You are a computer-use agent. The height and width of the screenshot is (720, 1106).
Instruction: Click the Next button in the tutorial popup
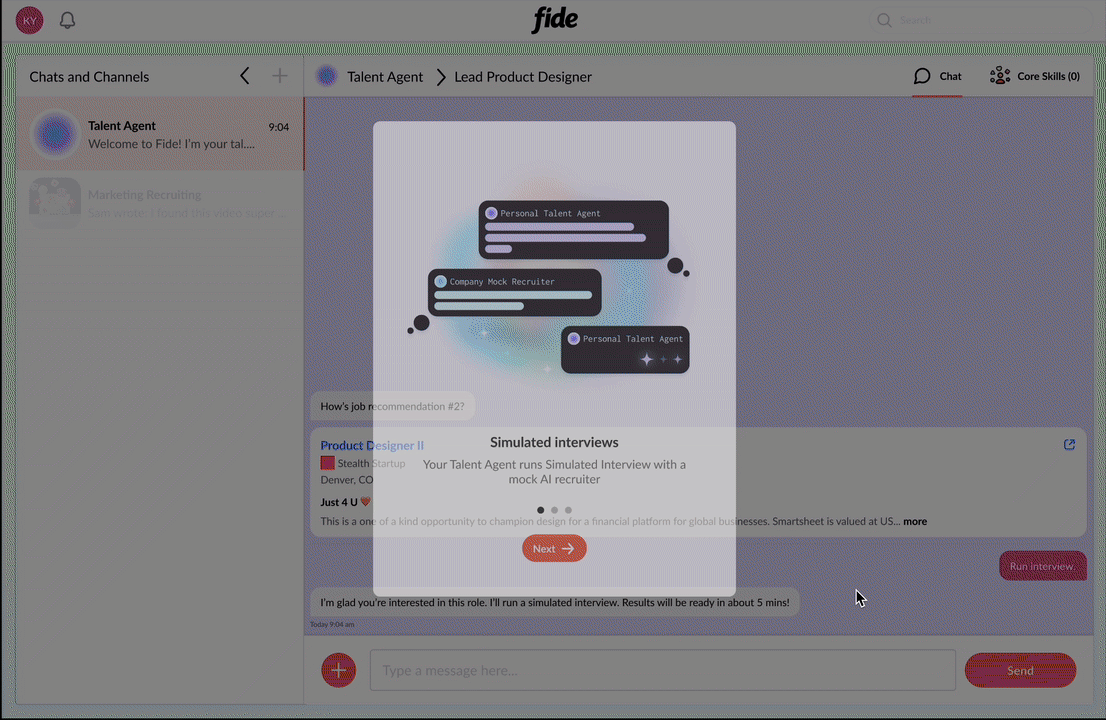tap(554, 548)
